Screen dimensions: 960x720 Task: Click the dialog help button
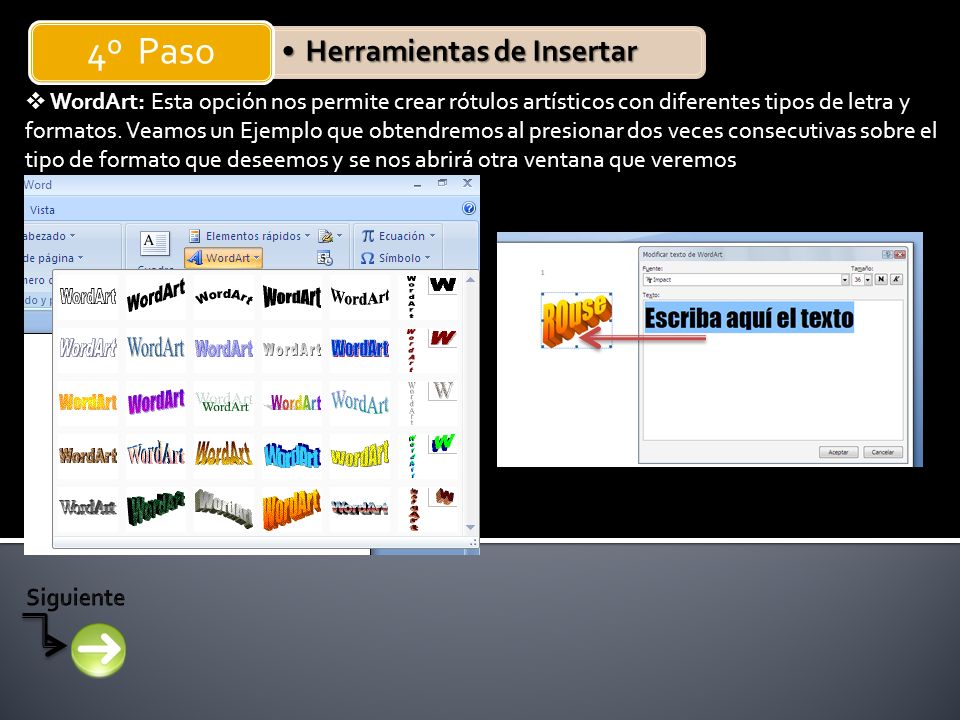point(887,254)
